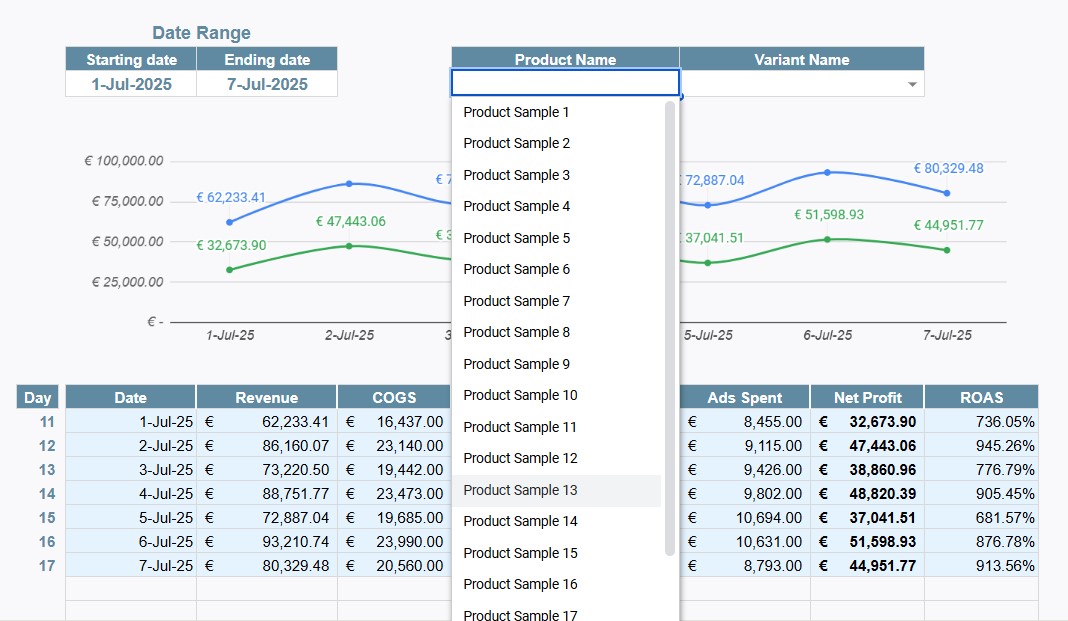Click the Product Name input field
Viewport: 1068px width, 621px height.
click(565, 82)
